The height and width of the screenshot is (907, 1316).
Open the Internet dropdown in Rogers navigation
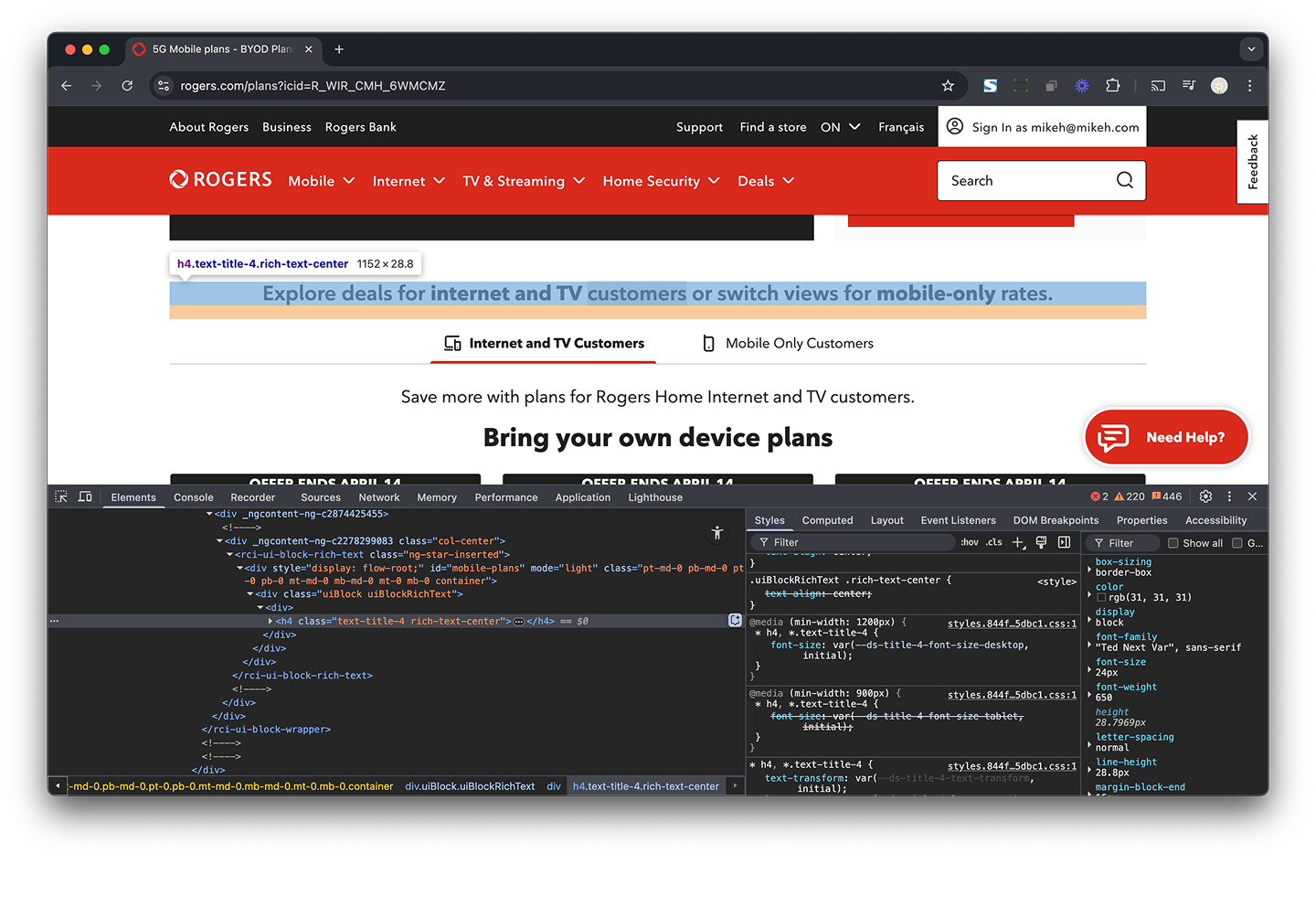[x=409, y=181]
